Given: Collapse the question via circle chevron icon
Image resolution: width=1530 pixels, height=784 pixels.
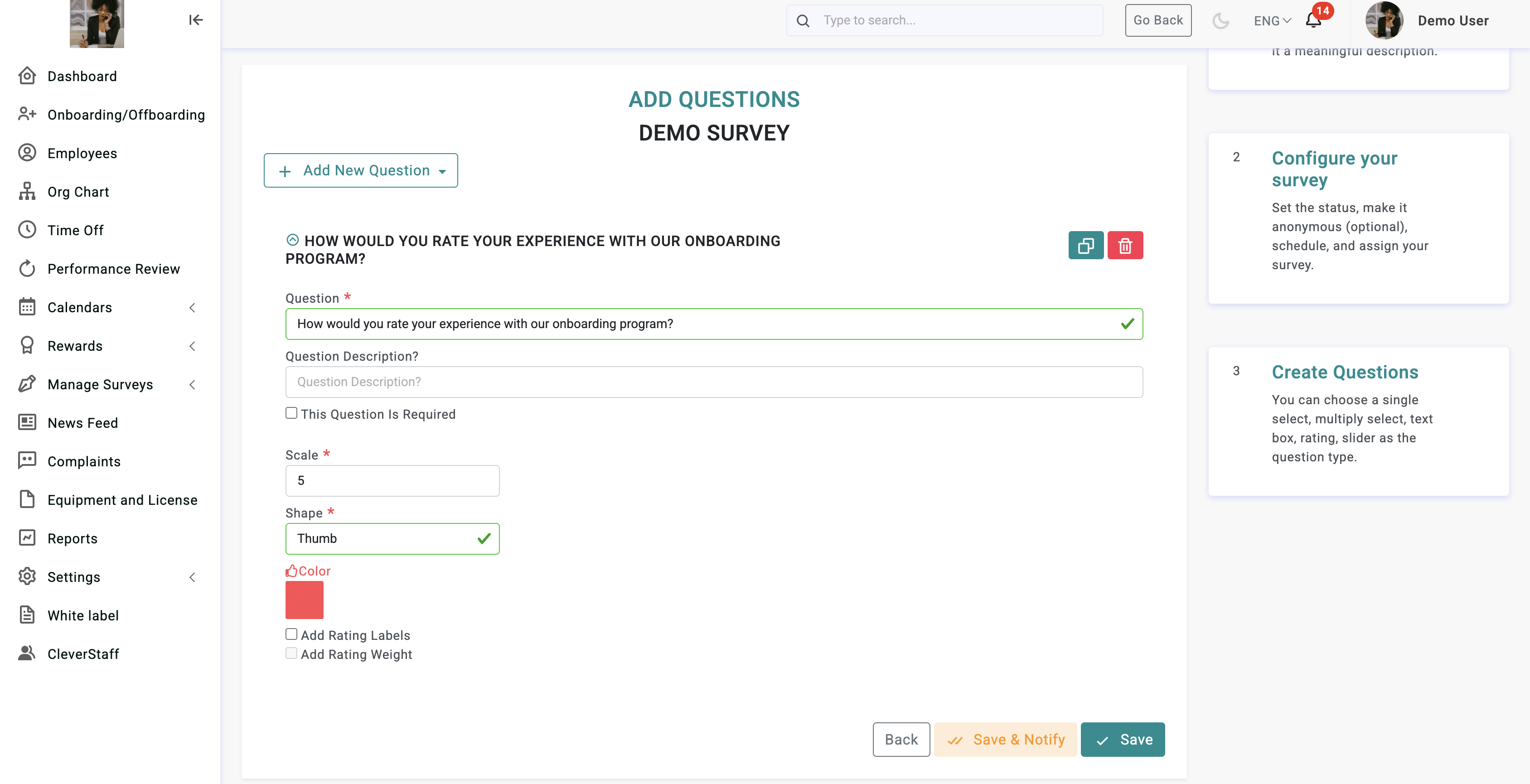Looking at the screenshot, I should (292, 240).
